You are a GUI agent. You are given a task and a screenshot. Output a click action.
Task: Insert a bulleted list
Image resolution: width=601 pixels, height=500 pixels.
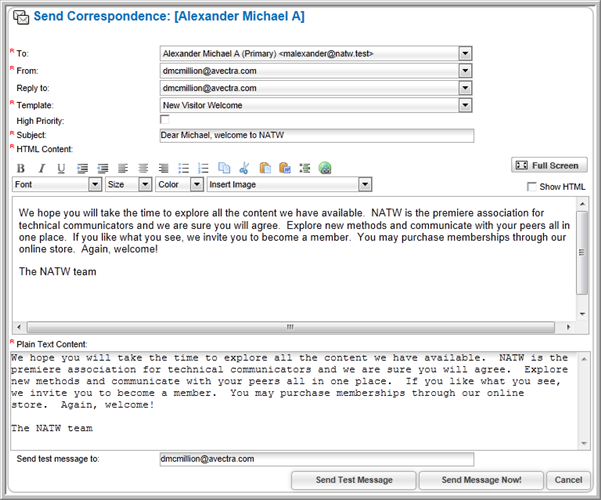184,168
